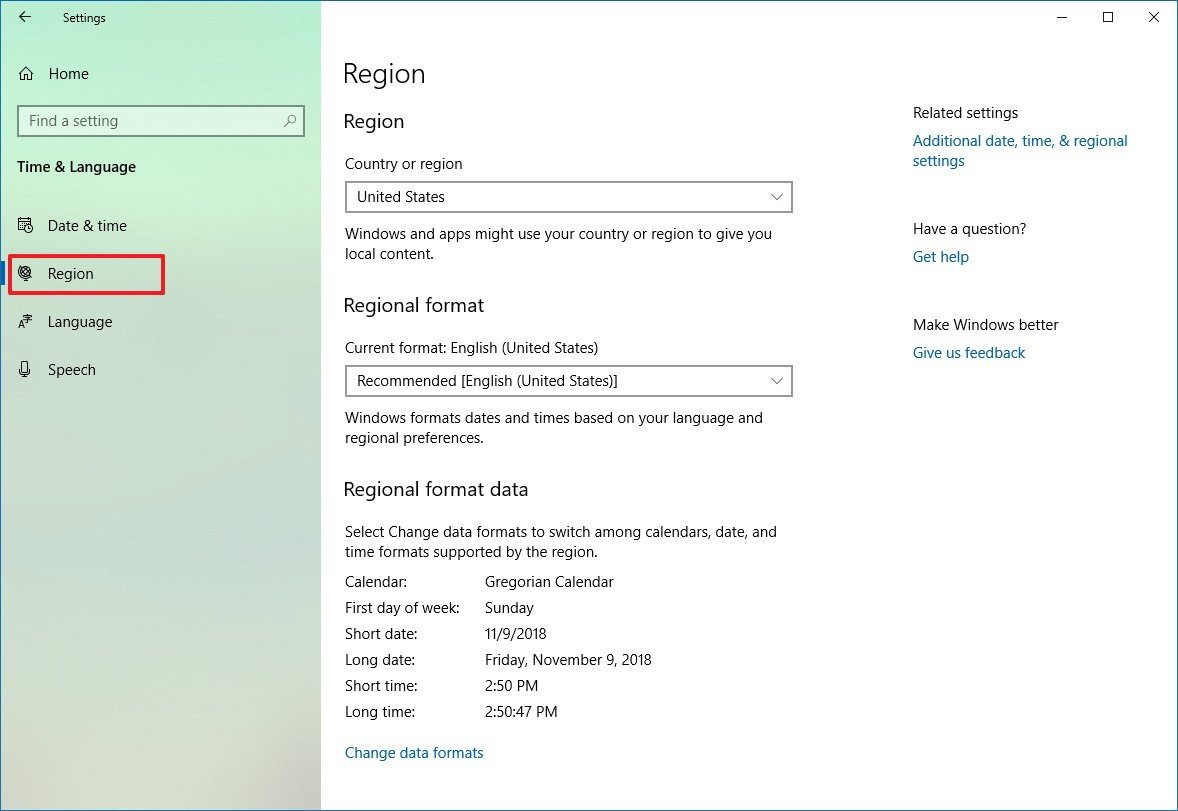Click the Get help link
The width and height of the screenshot is (1178, 811).
point(941,256)
